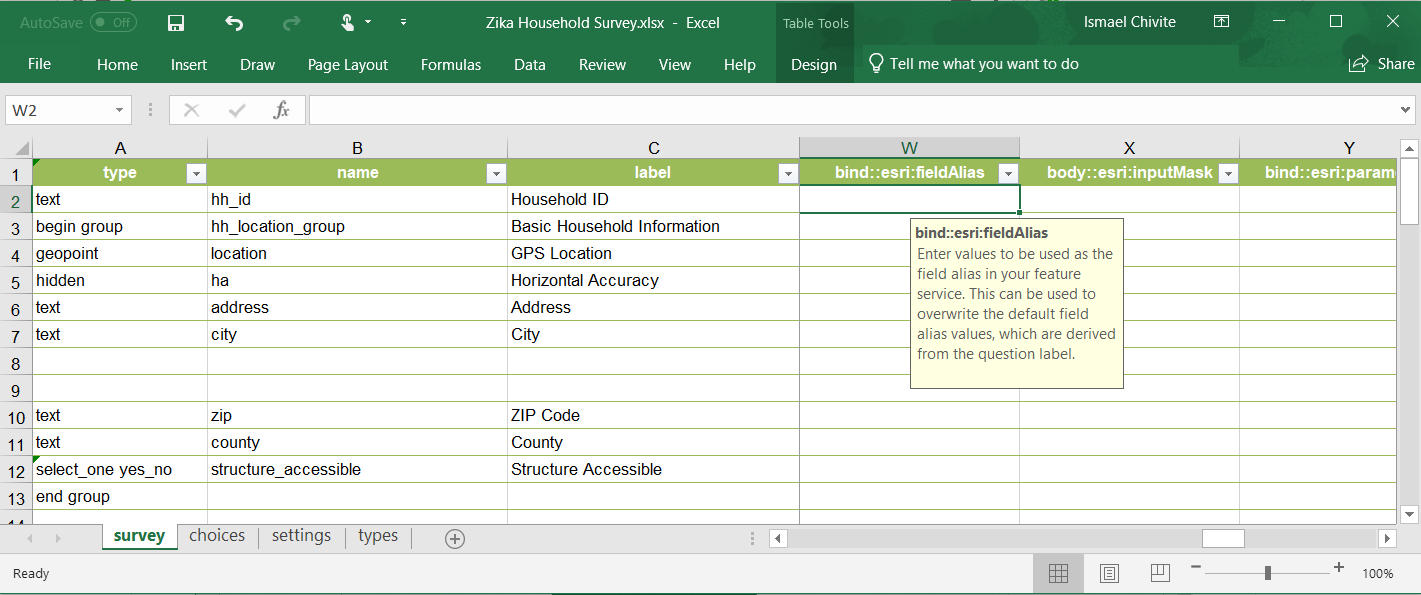Image resolution: width=1421 pixels, height=595 pixels.
Task: Click the New Sheet plus button
Action: 455,537
